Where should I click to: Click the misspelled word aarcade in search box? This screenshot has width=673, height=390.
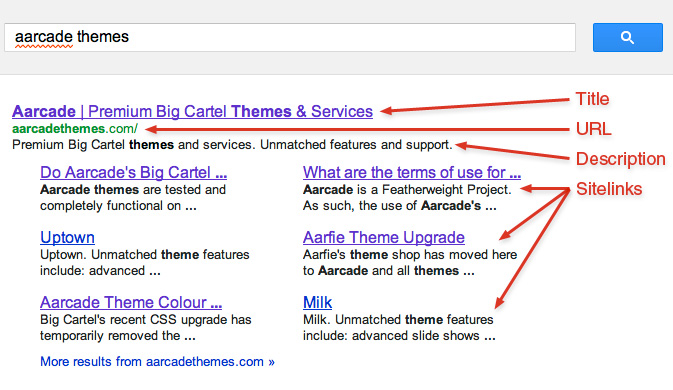point(44,37)
